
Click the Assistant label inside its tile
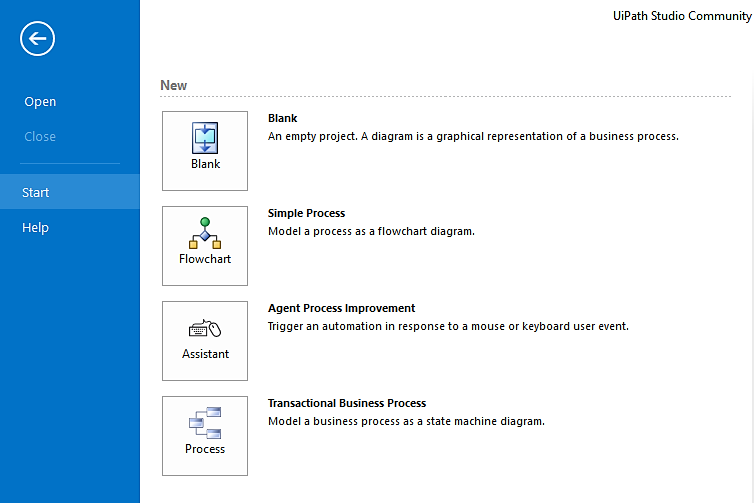205,354
